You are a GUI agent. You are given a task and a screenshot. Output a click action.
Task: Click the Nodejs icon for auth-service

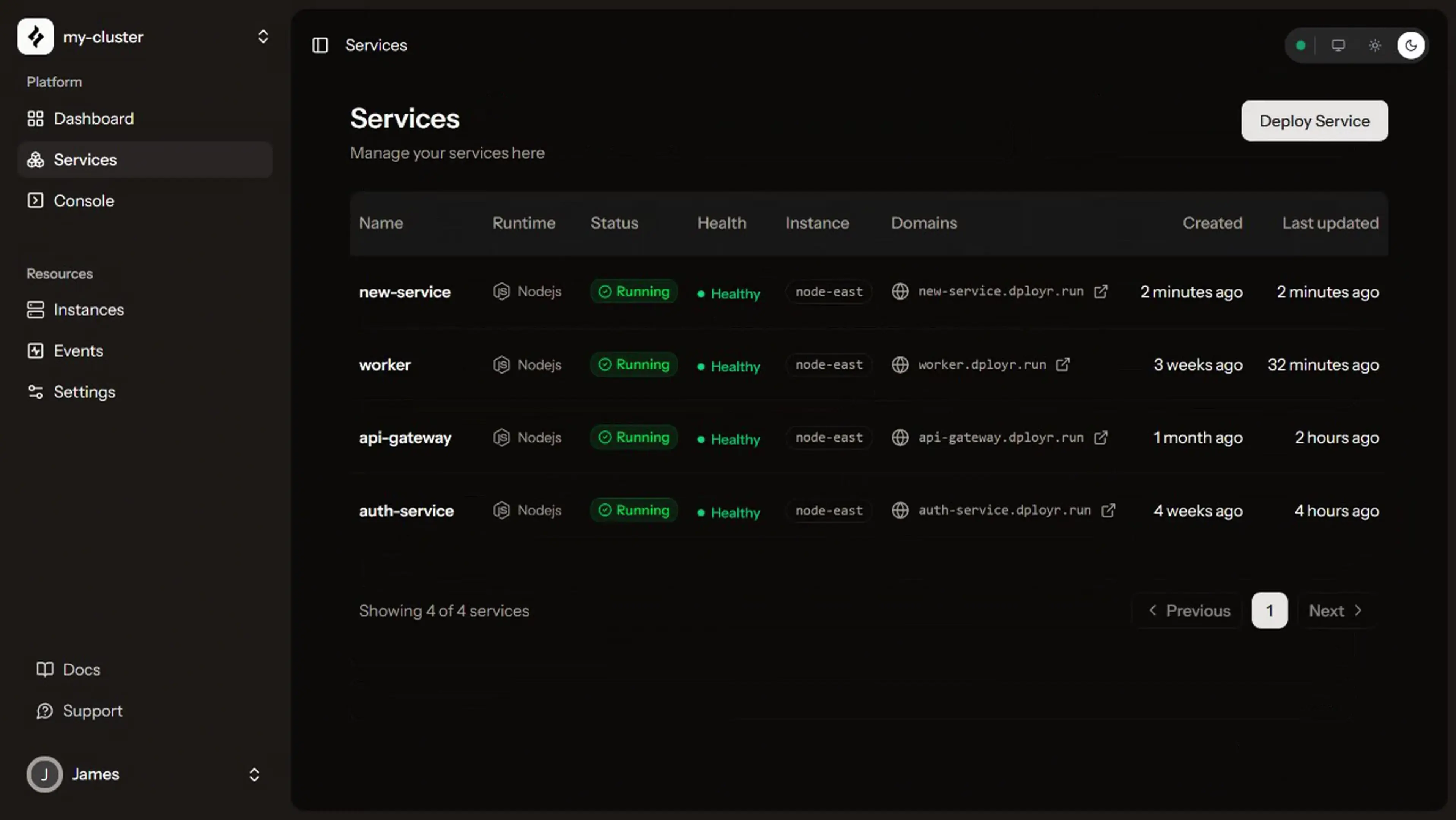501,510
